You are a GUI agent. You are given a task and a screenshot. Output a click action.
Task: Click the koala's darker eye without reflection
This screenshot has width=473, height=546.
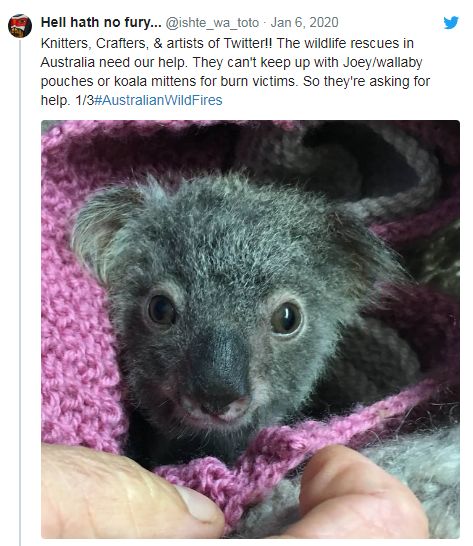(161, 310)
